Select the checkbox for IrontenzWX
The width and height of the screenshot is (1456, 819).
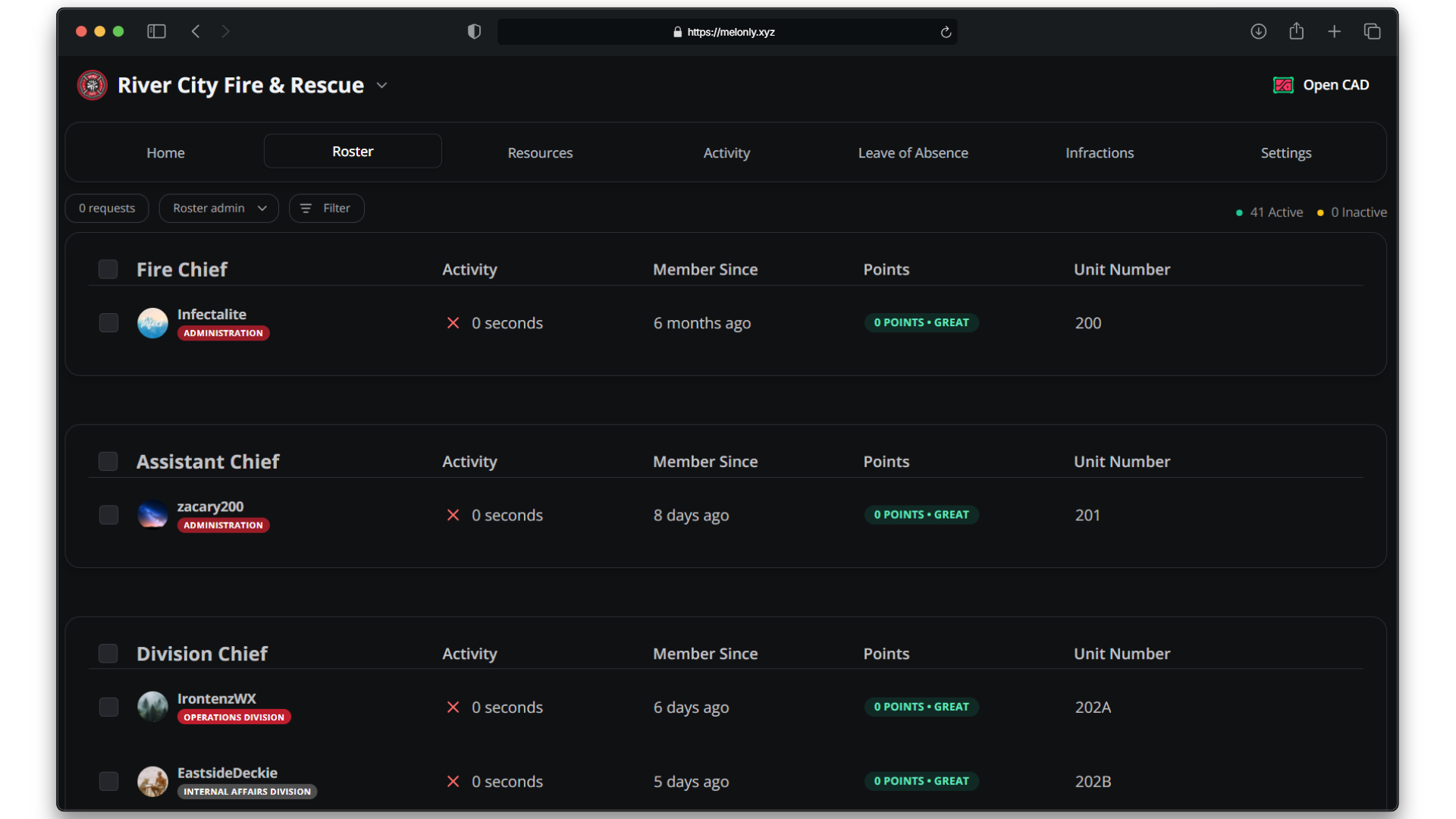point(108,707)
